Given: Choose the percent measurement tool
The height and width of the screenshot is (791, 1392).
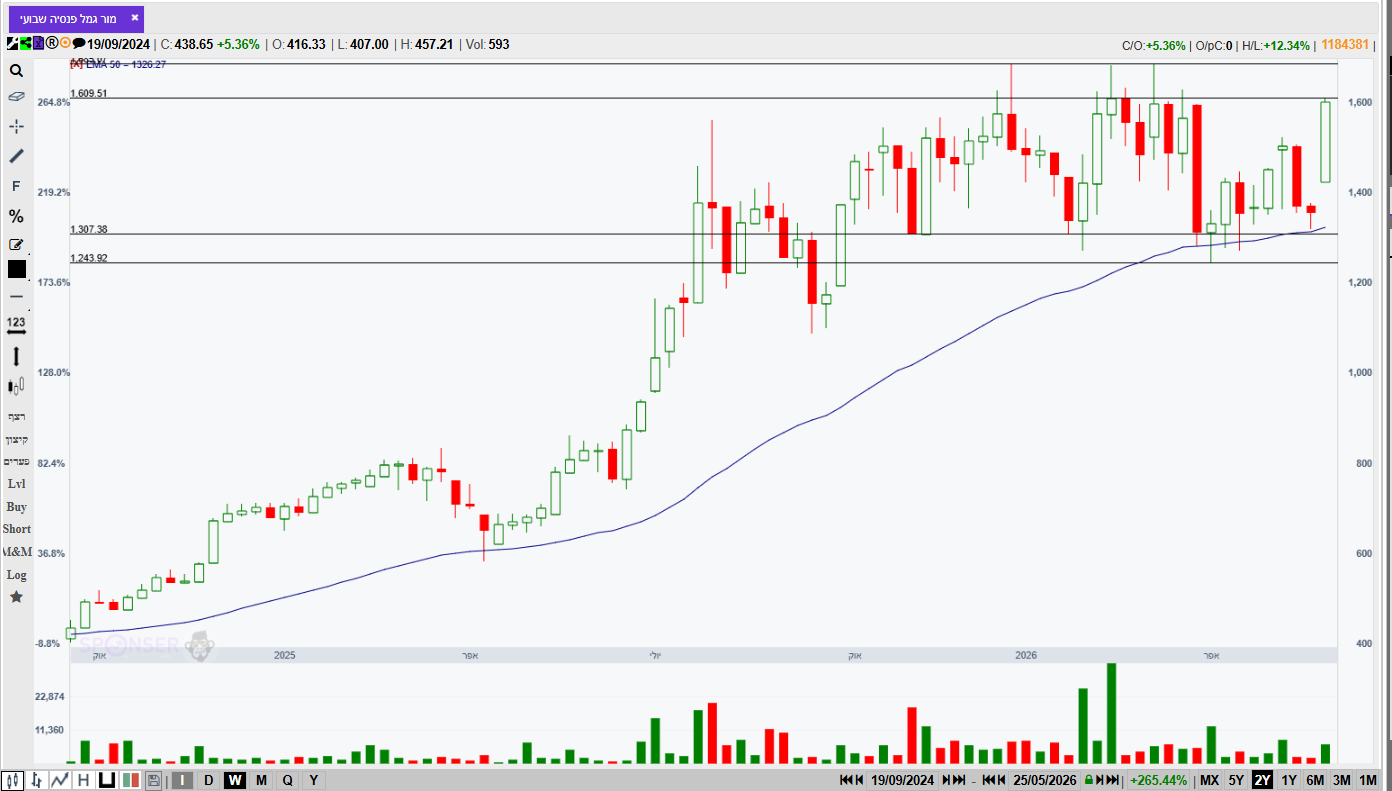Looking at the screenshot, I should (16, 216).
